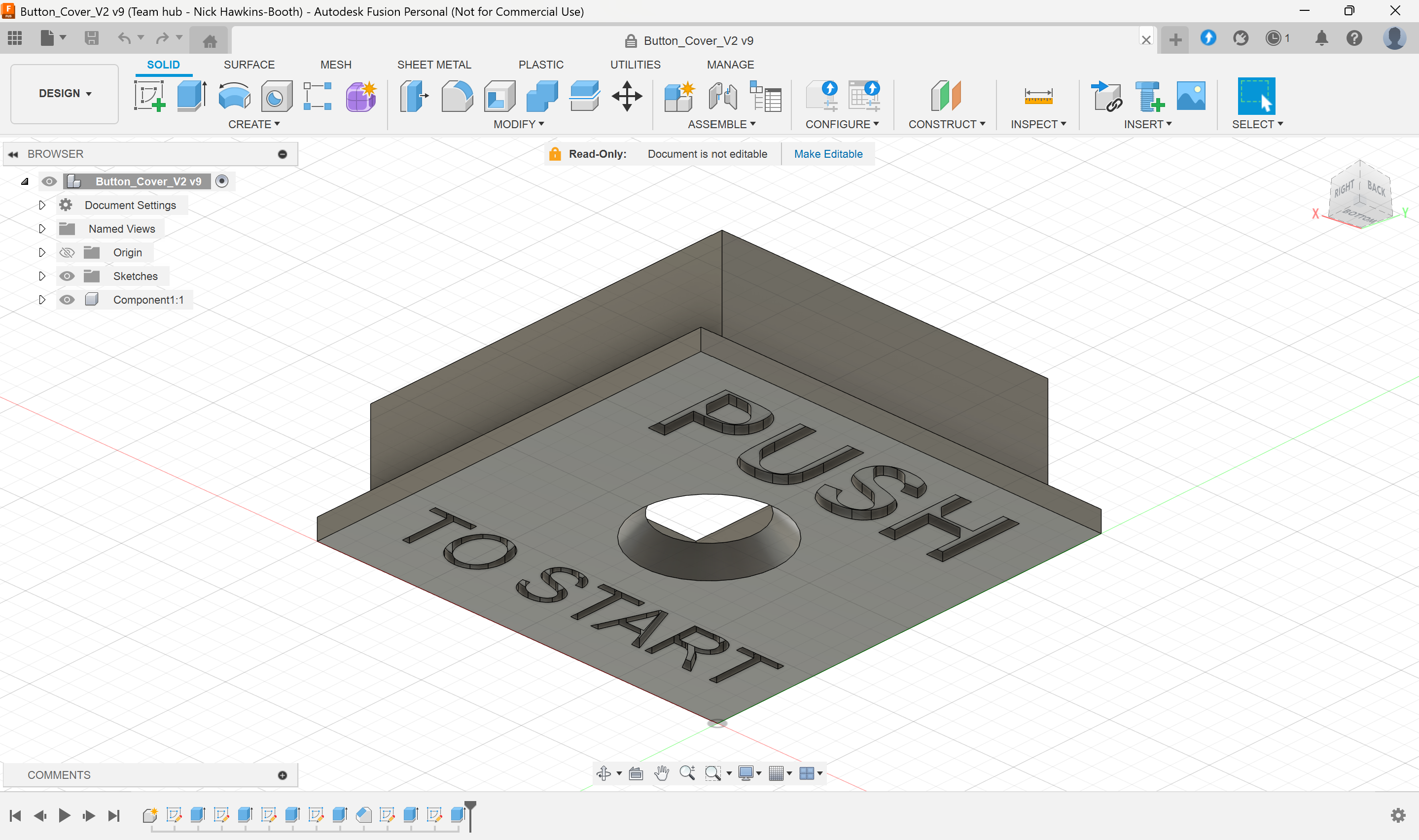Screen dimensions: 1419x840
Task: Activate the Move/Copy tool
Action: 627,96
